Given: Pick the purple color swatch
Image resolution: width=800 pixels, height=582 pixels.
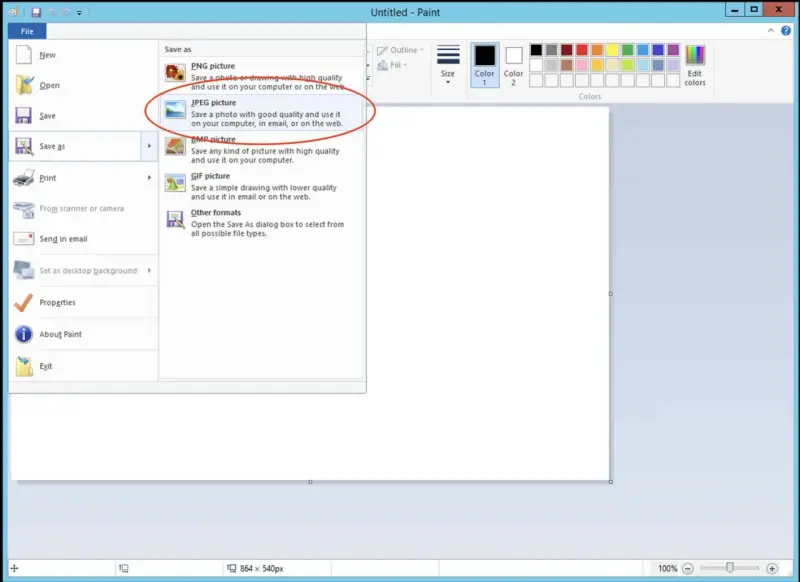Looking at the screenshot, I should click(673, 49).
